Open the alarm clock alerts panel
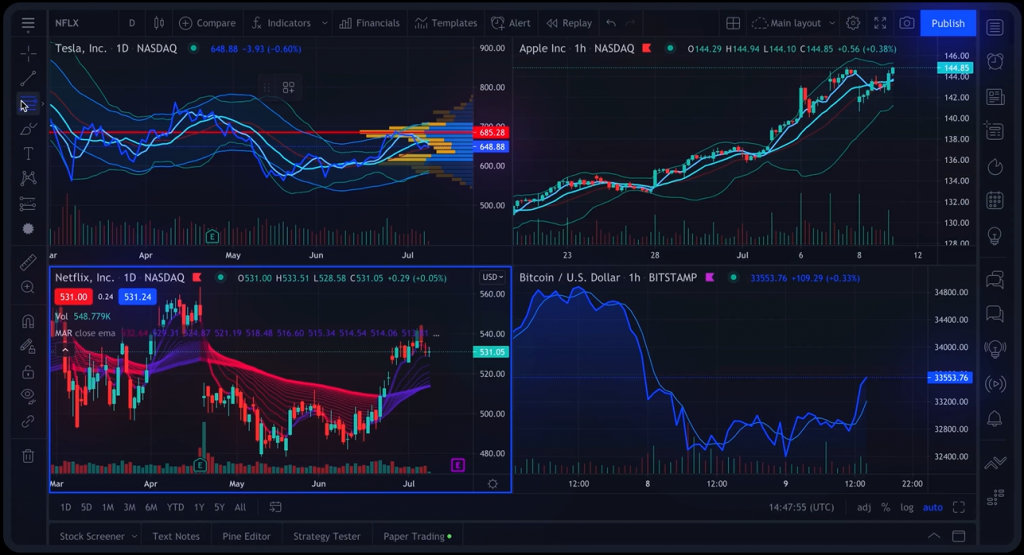 995,62
